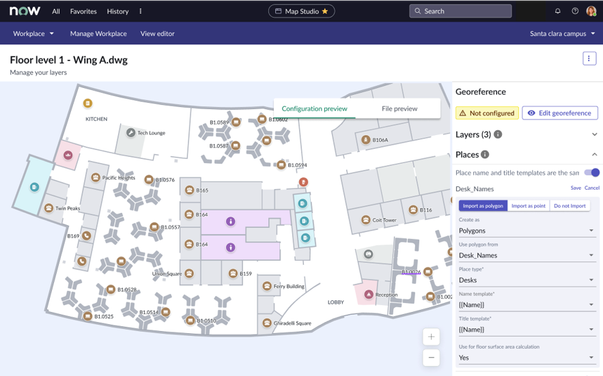Switch to the File preview tab
Viewport: 603px width, 376px height.
pyautogui.click(x=399, y=109)
